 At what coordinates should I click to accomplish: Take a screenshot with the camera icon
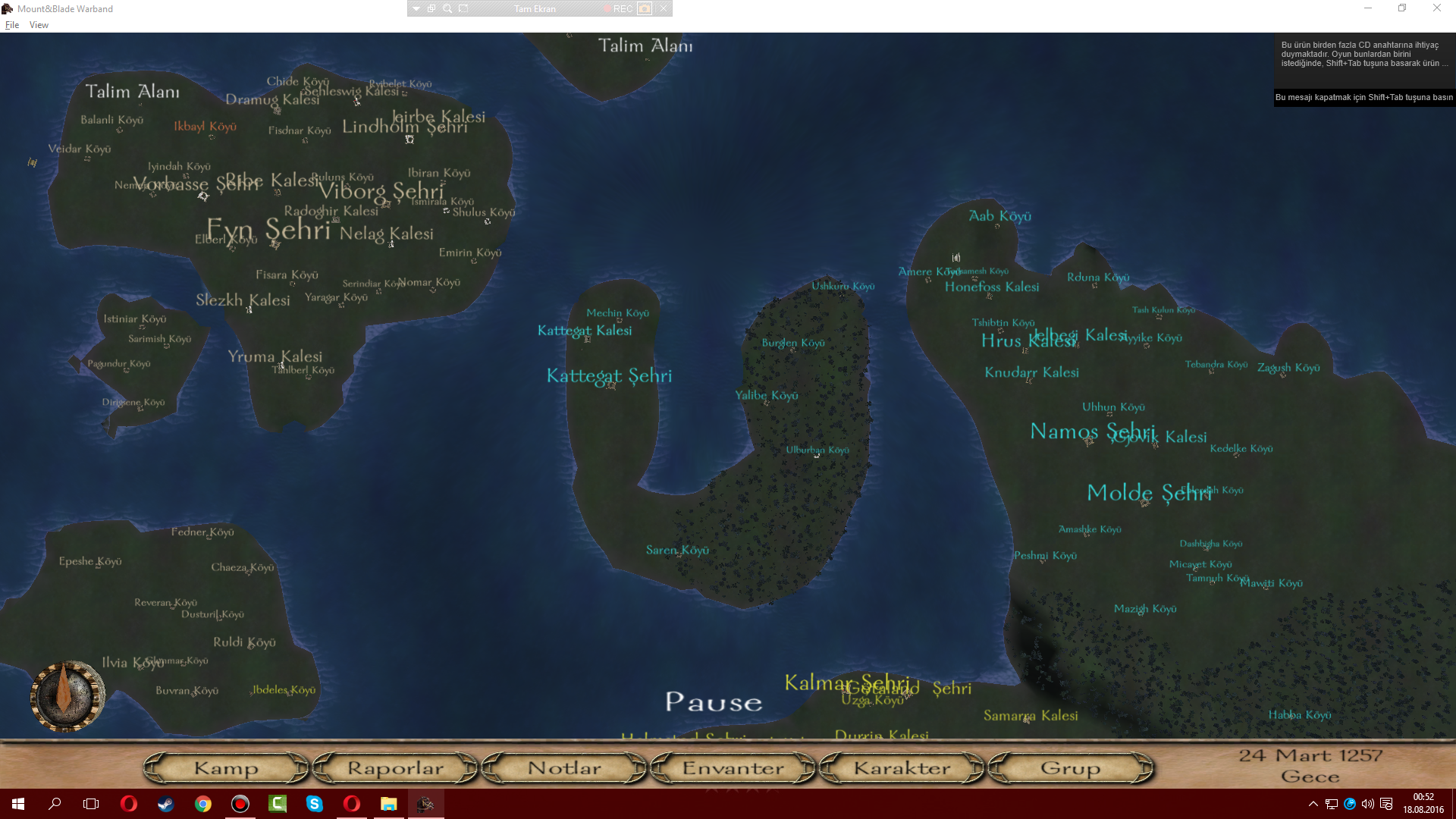click(645, 8)
